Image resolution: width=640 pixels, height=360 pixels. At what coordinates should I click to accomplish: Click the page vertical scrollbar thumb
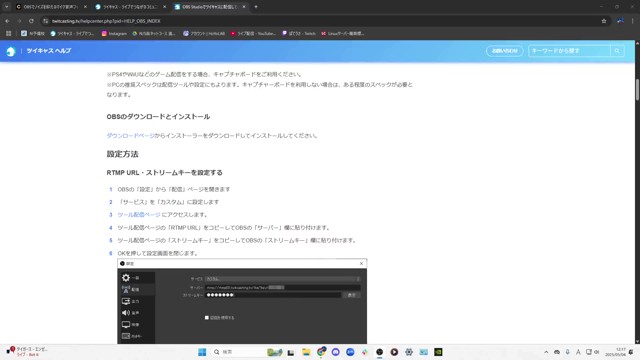(x=637, y=89)
